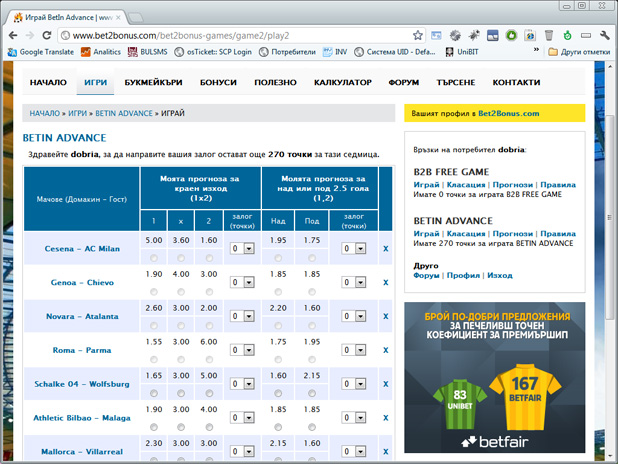Open the ТЪРСЕНЕ menu item

(x=456, y=82)
